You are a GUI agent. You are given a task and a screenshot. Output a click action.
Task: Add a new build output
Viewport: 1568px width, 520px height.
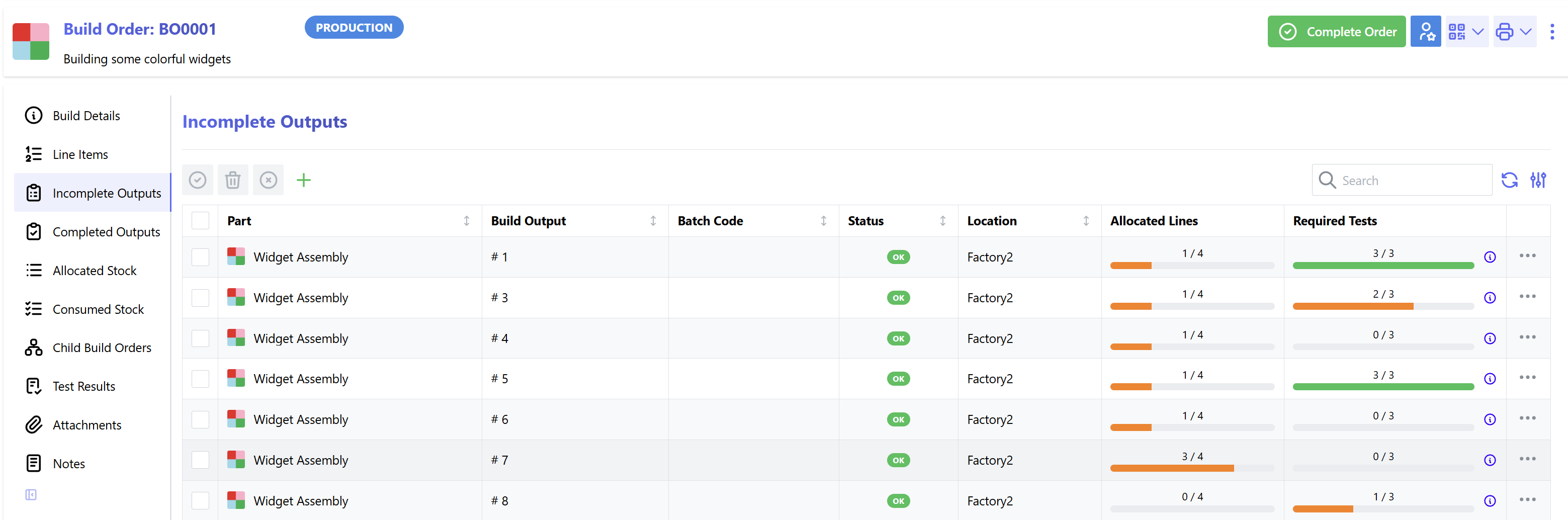click(x=304, y=180)
